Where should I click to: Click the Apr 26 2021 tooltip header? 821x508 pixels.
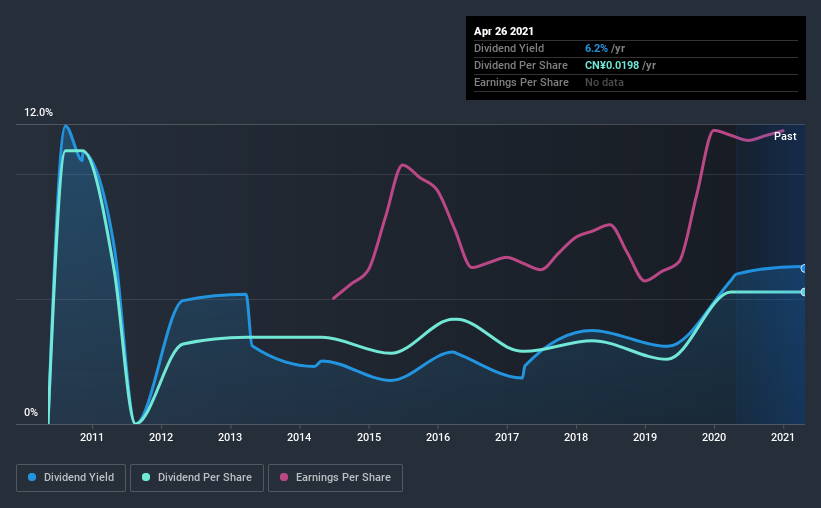[x=504, y=31]
